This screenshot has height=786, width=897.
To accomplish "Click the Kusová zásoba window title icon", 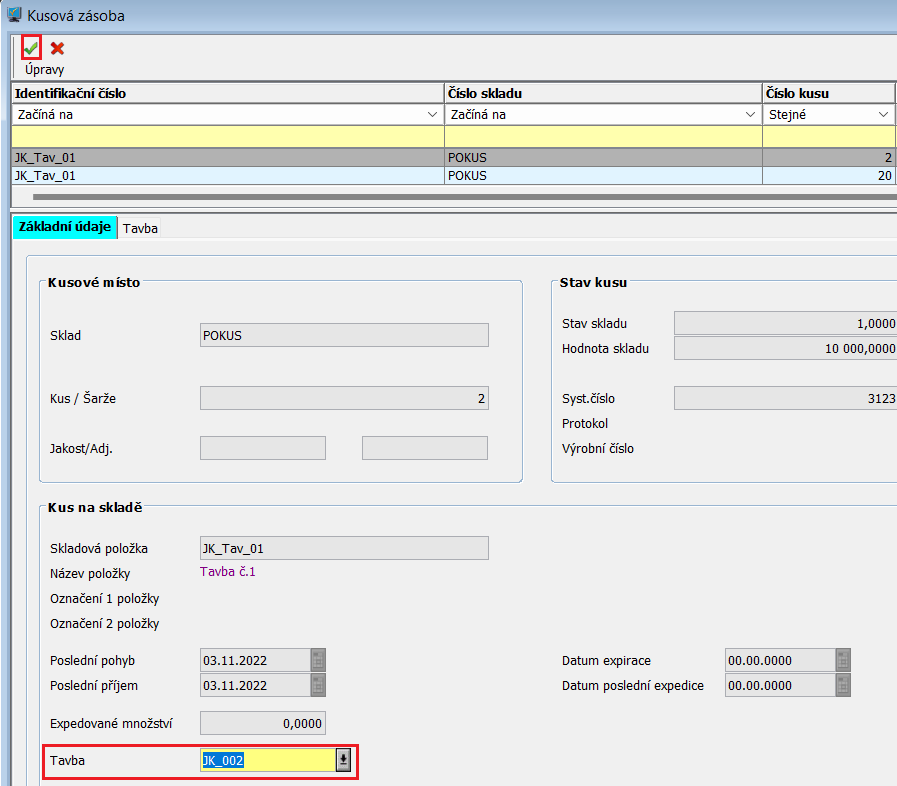I will [x=13, y=16].
